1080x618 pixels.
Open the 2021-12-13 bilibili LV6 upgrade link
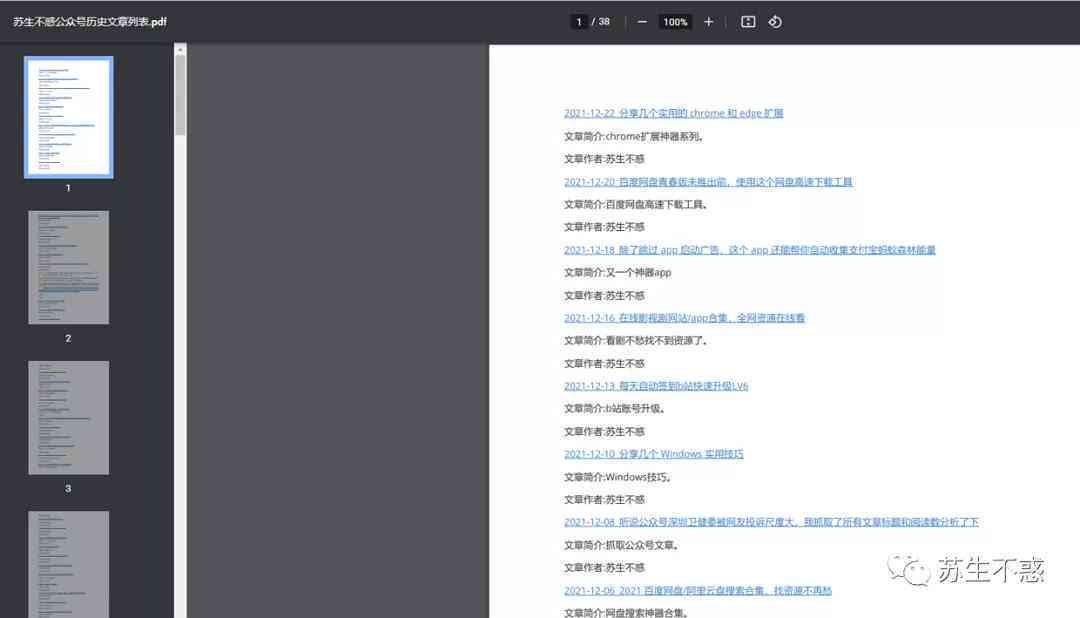point(656,386)
